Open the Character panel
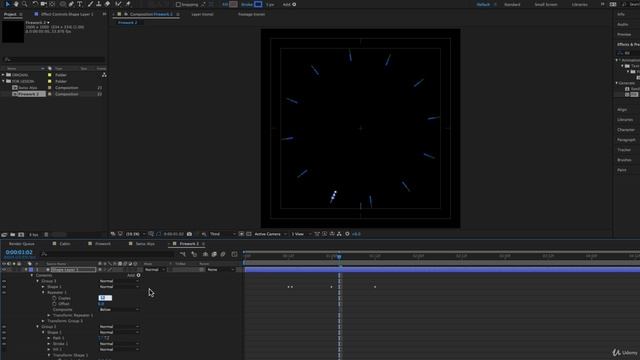Viewport: 640px width, 360px height. (x=626, y=130)
